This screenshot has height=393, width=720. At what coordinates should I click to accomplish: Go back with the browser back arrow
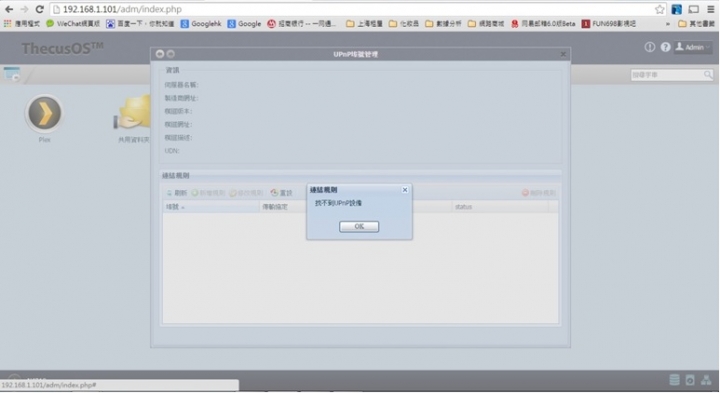[9, 9]
